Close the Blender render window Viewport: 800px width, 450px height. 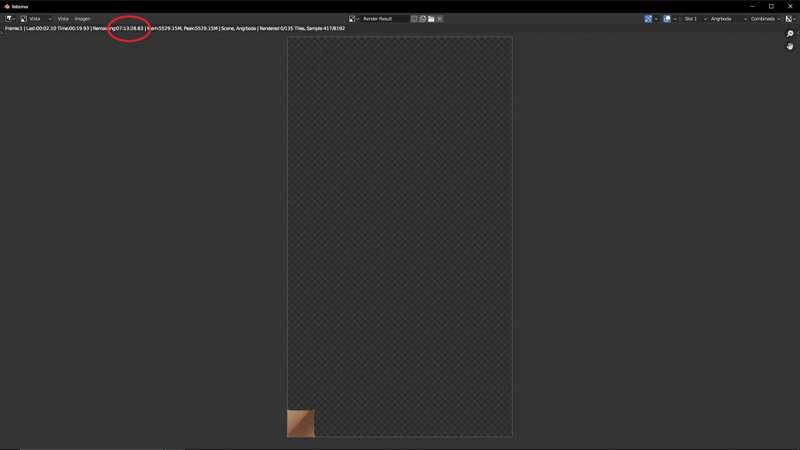click(790, 7)
